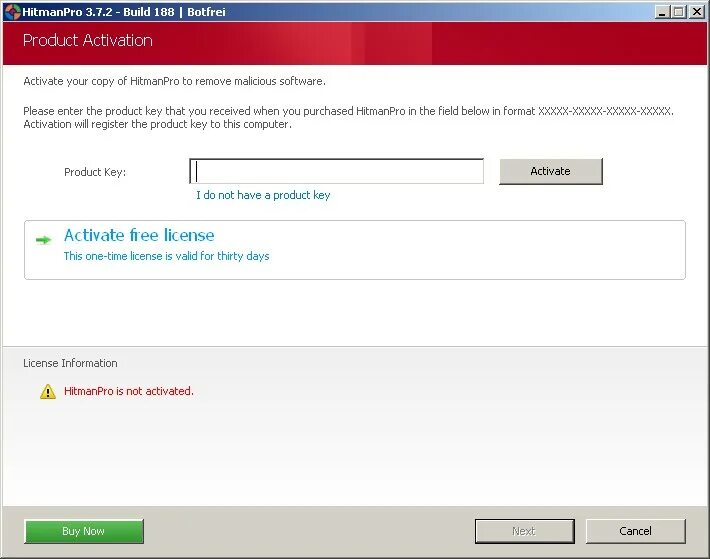Image resolution: width=710 pixels, height=559 pixels.
Task: Cancel the product activation dialog
Action: [635, 531]
